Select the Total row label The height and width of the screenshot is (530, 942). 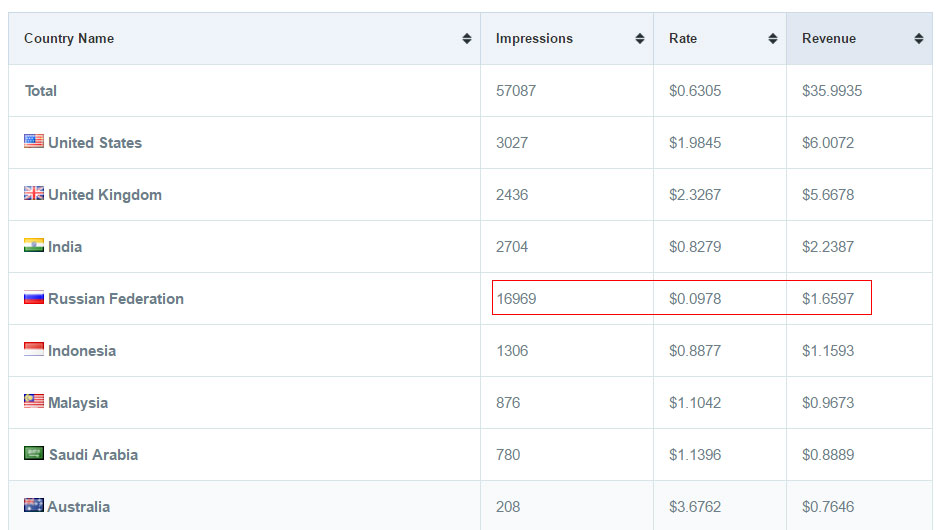(x=41, y=91)
